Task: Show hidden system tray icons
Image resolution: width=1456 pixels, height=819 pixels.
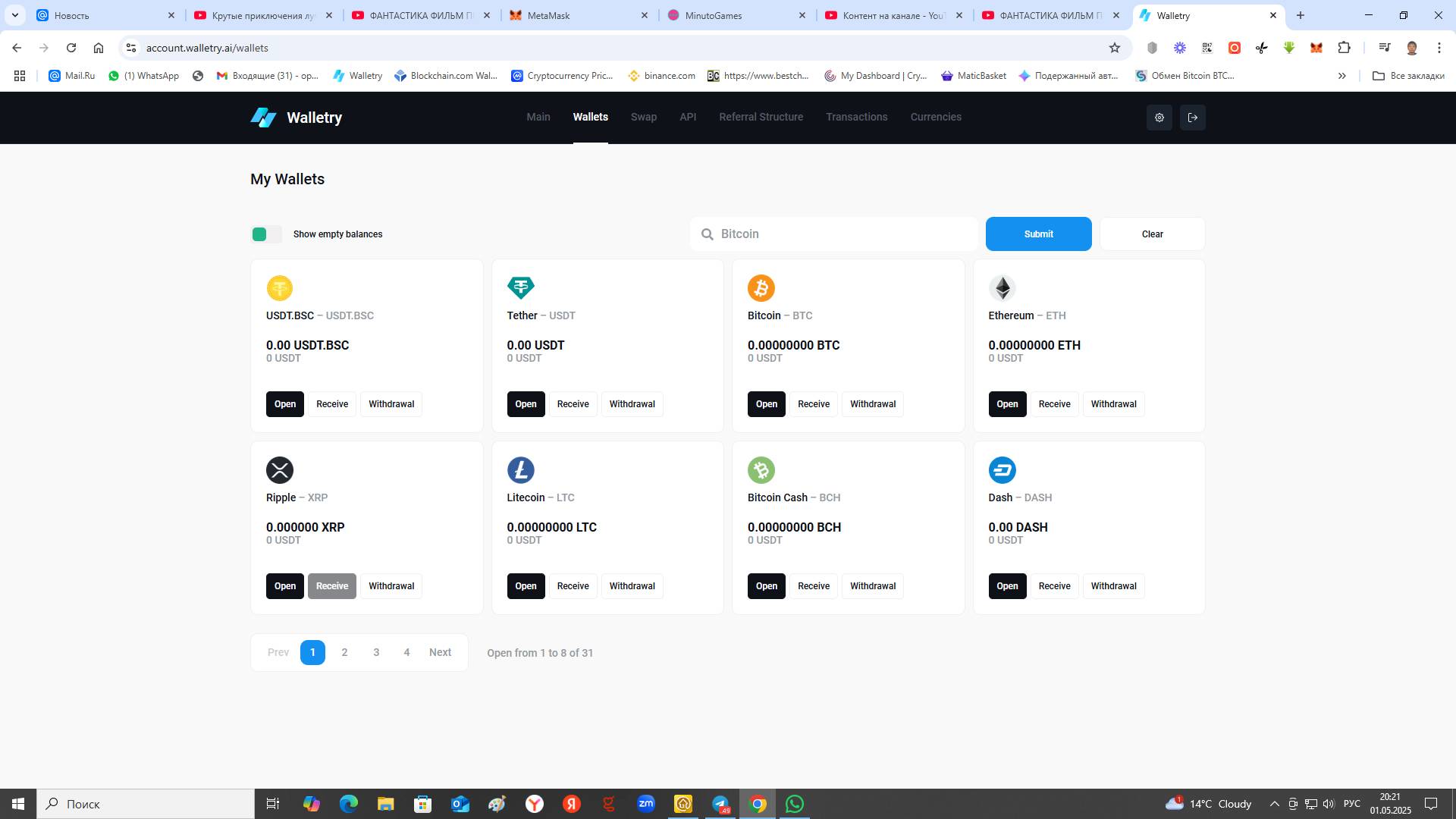Action: (x=1274, y=804)
